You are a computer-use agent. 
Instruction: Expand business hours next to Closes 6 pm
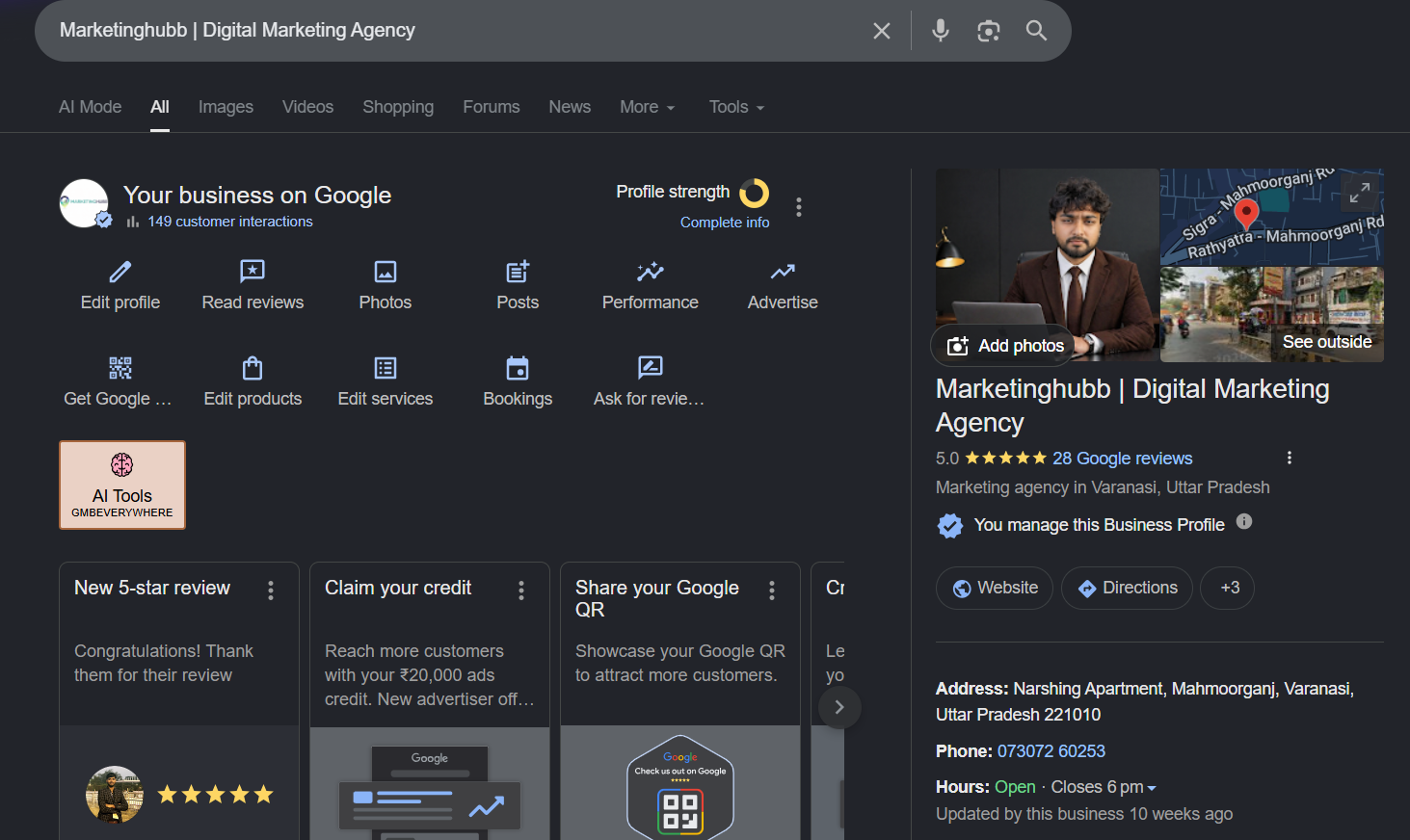click(1151, 788)
